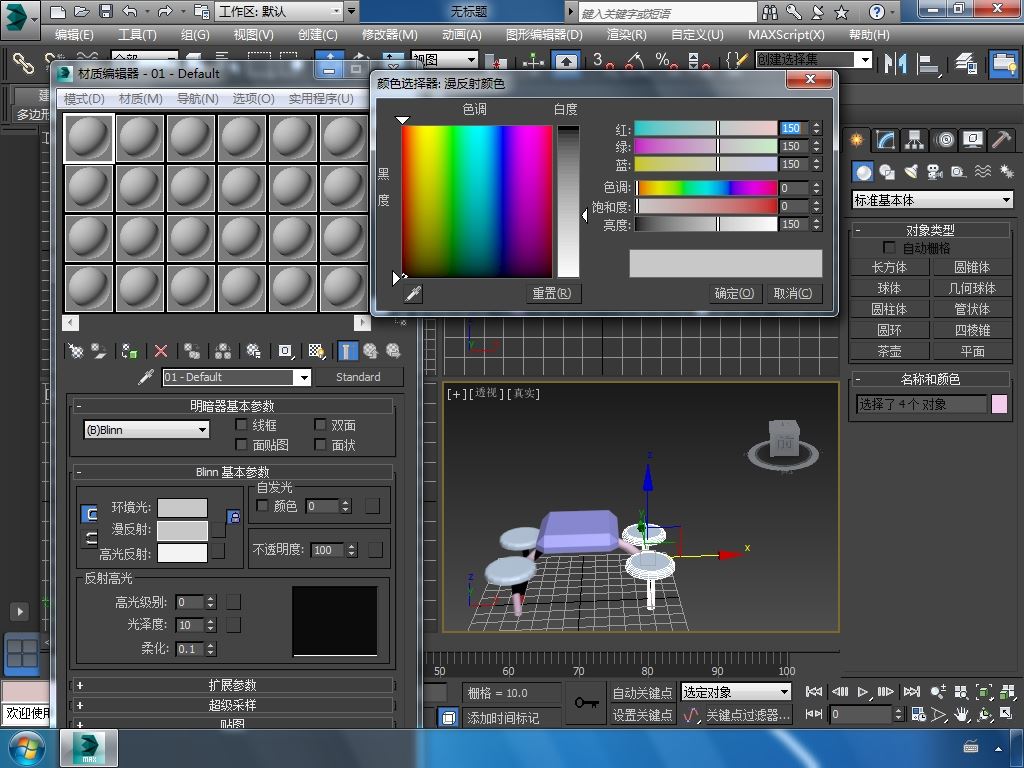Click the 红 (Red) color slider
Screen dimensions: 1024x768
click(706, 128)
